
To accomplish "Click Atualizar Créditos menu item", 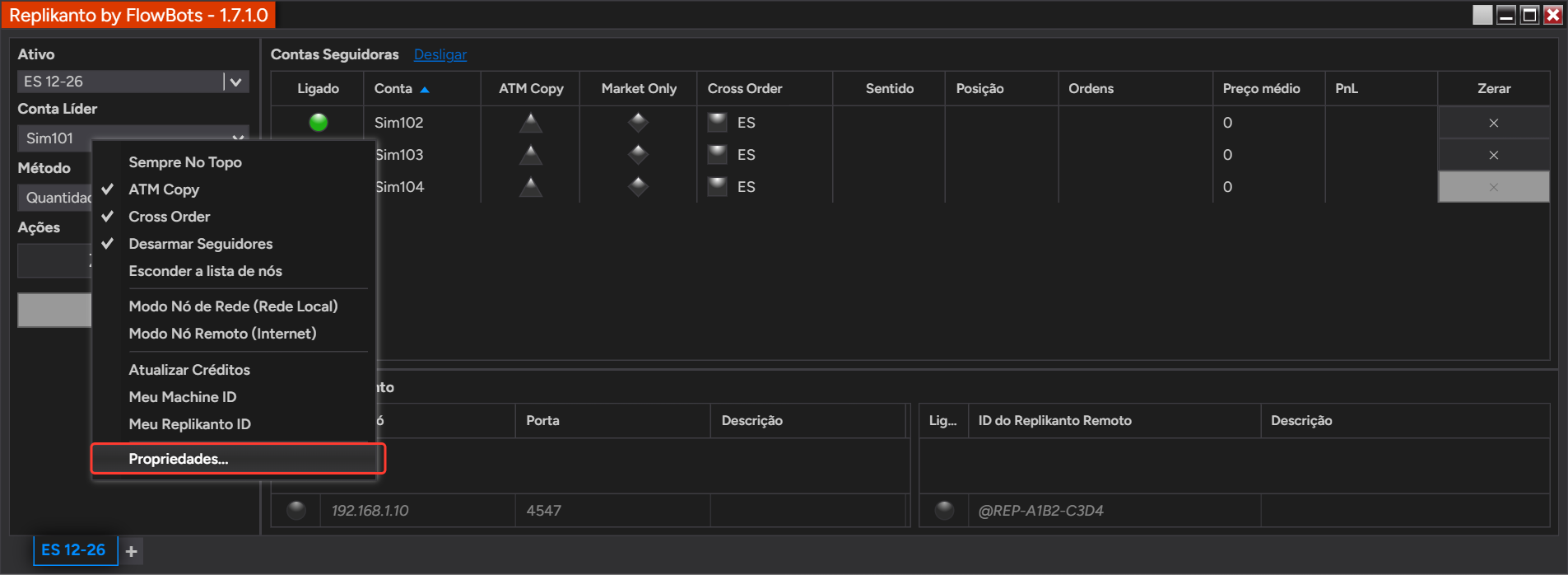I will tap(234, 370).
